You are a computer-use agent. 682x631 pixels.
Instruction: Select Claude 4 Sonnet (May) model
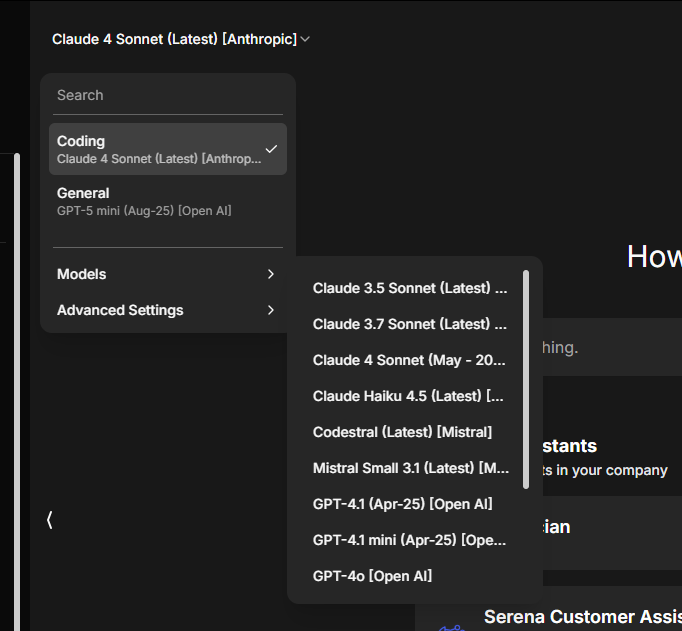[409, 360]
